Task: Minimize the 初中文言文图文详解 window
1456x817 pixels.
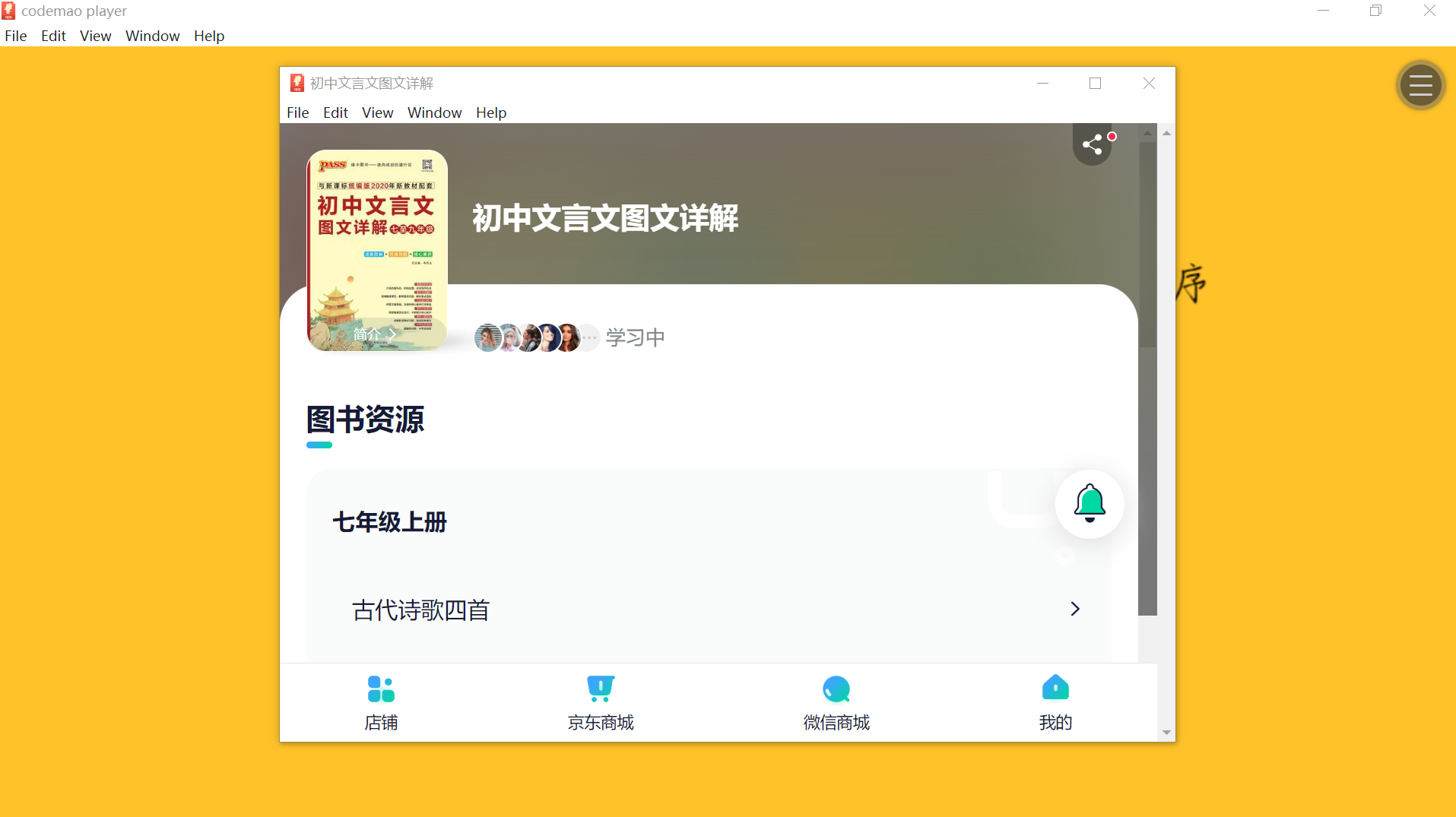Action: [x=1042, y=83]
